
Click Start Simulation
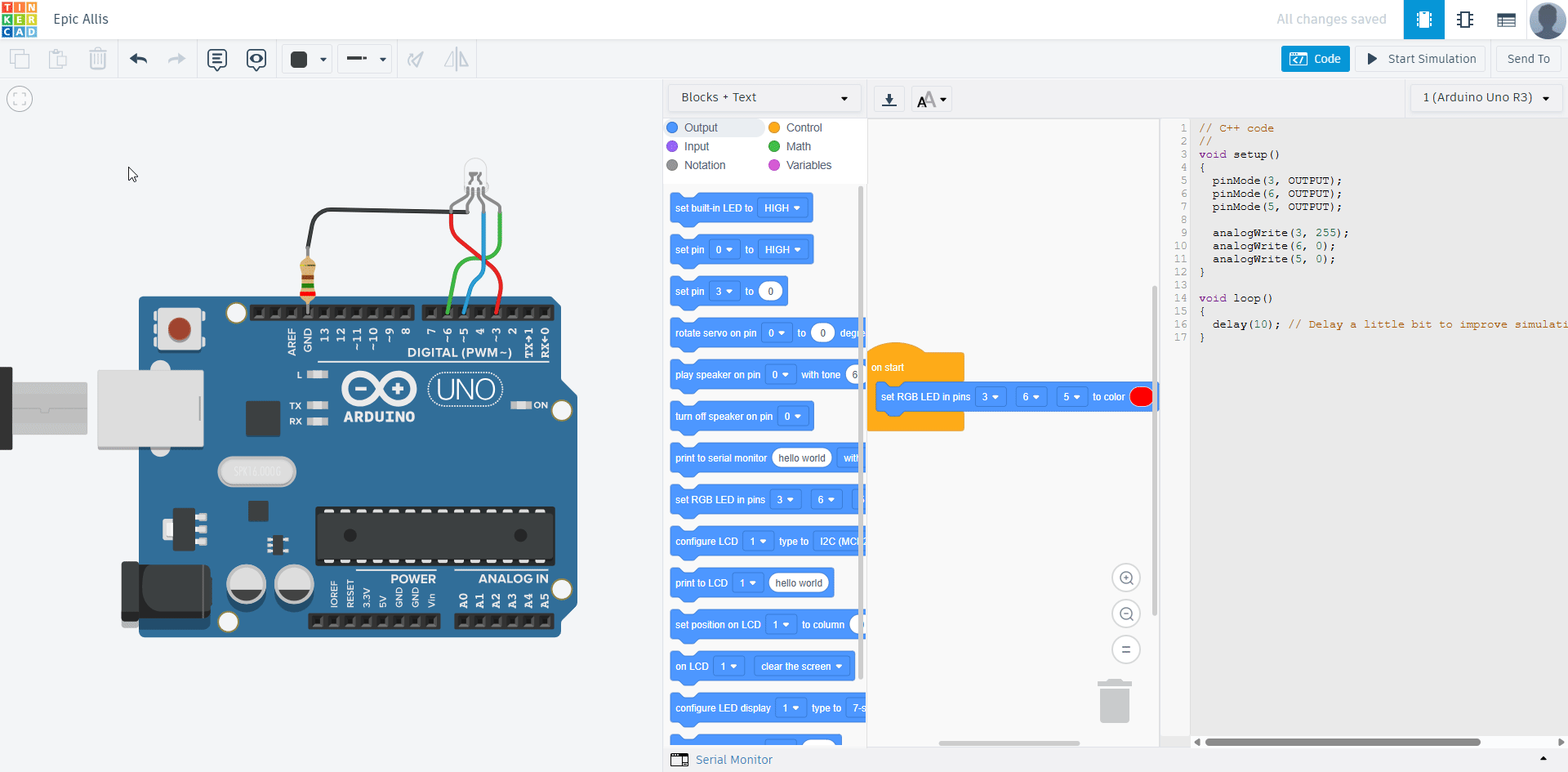1422,59
